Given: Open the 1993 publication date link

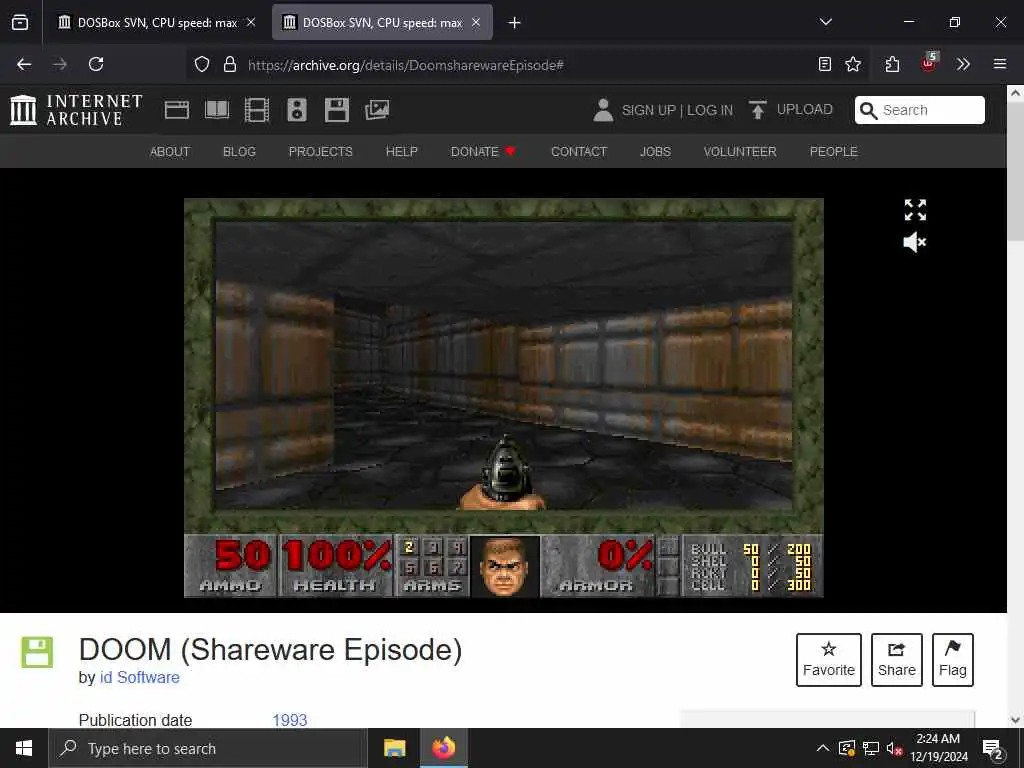Looking at the screenshot, I should click(289, 720).
